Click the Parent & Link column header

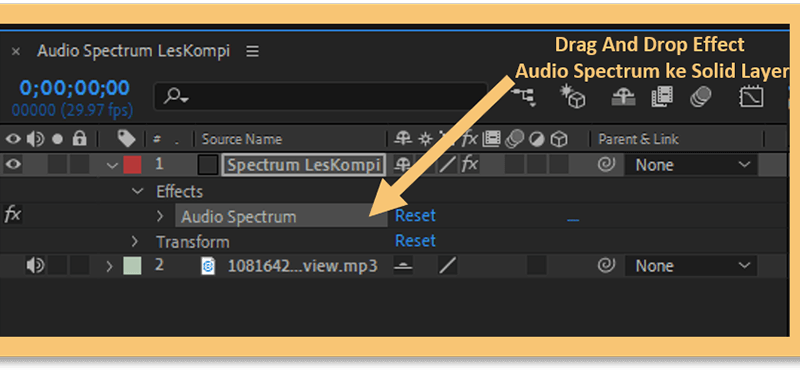click(x=638, y=139)
